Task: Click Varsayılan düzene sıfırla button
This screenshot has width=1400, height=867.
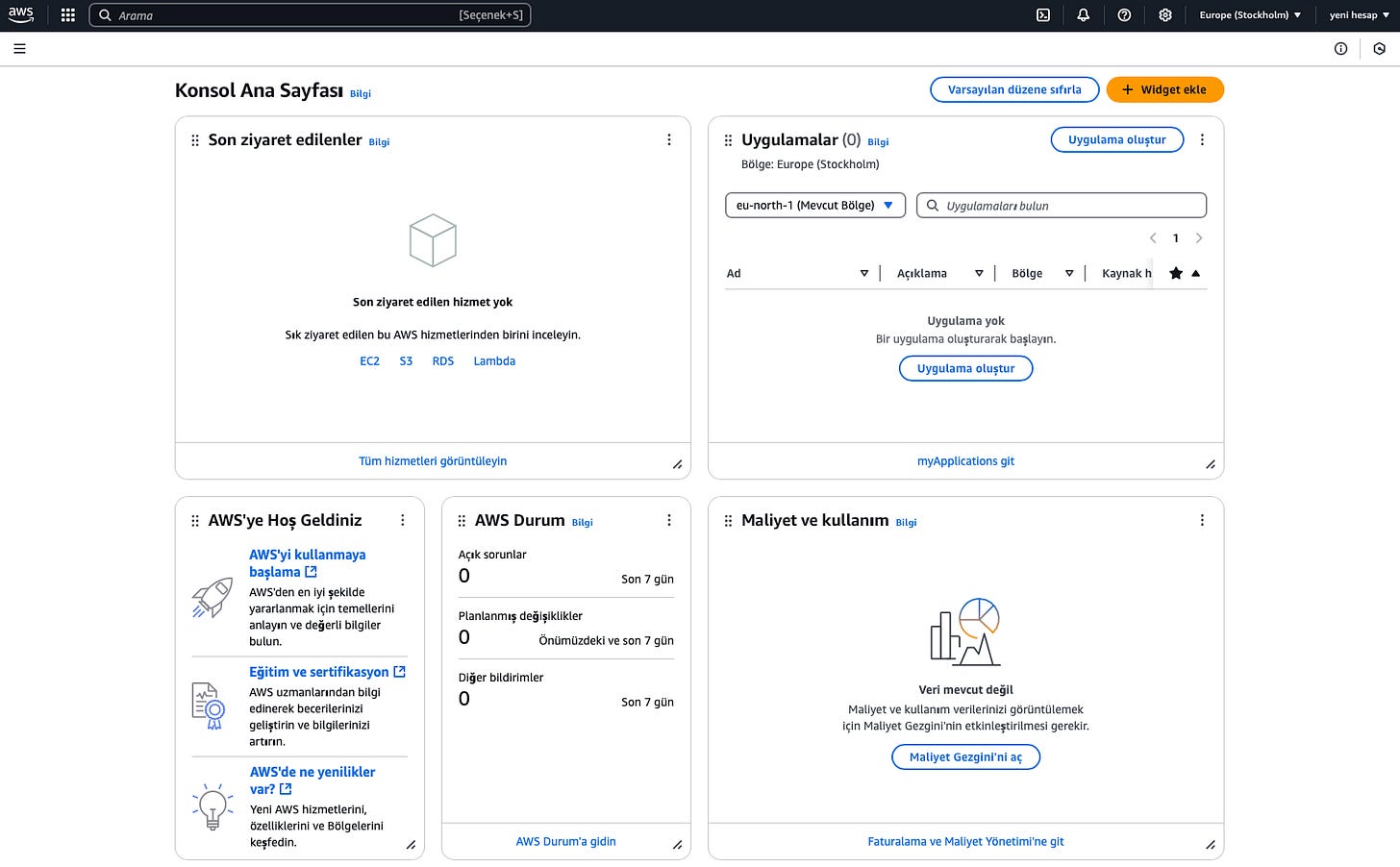Action: (x=1014, y=89)
